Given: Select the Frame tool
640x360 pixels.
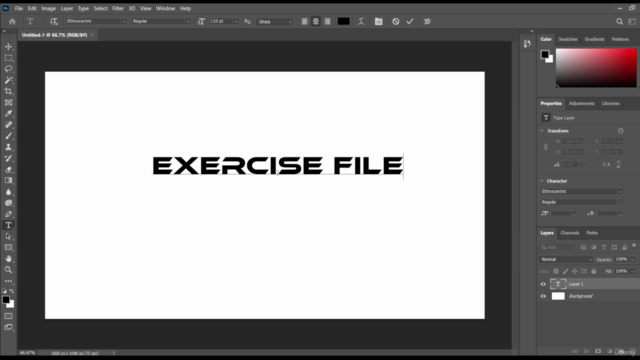Looking at the screenshot, I should coord(9,102).
